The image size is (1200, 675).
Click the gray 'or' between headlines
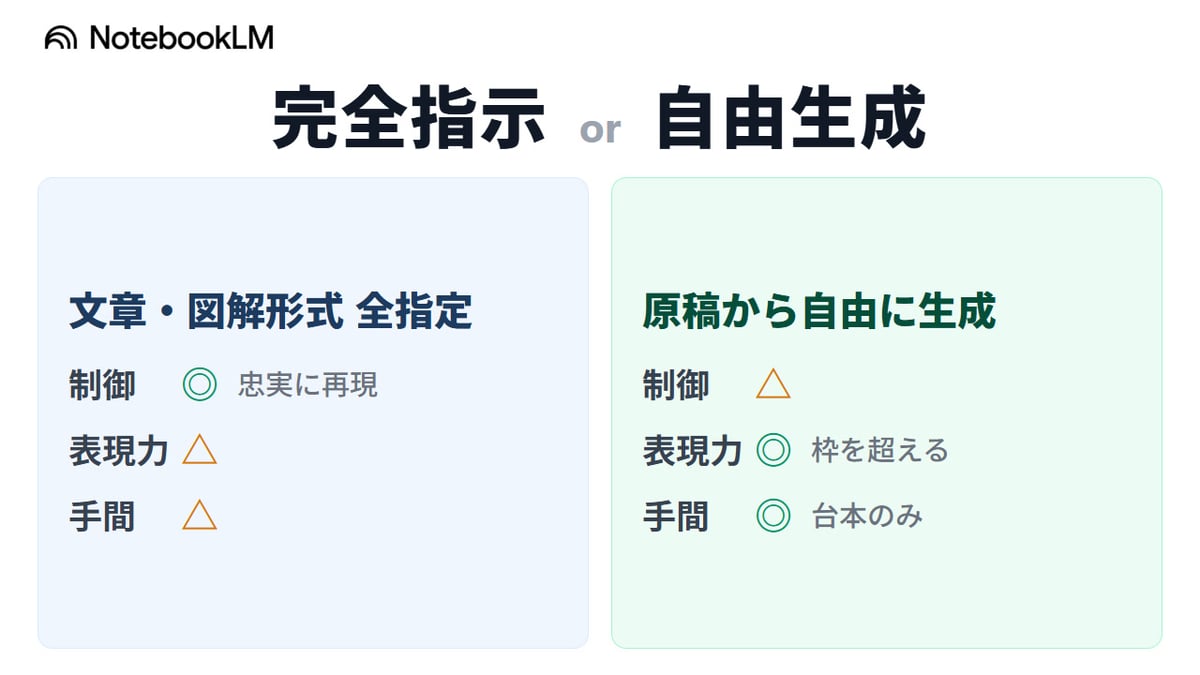(x=600, y=129)
